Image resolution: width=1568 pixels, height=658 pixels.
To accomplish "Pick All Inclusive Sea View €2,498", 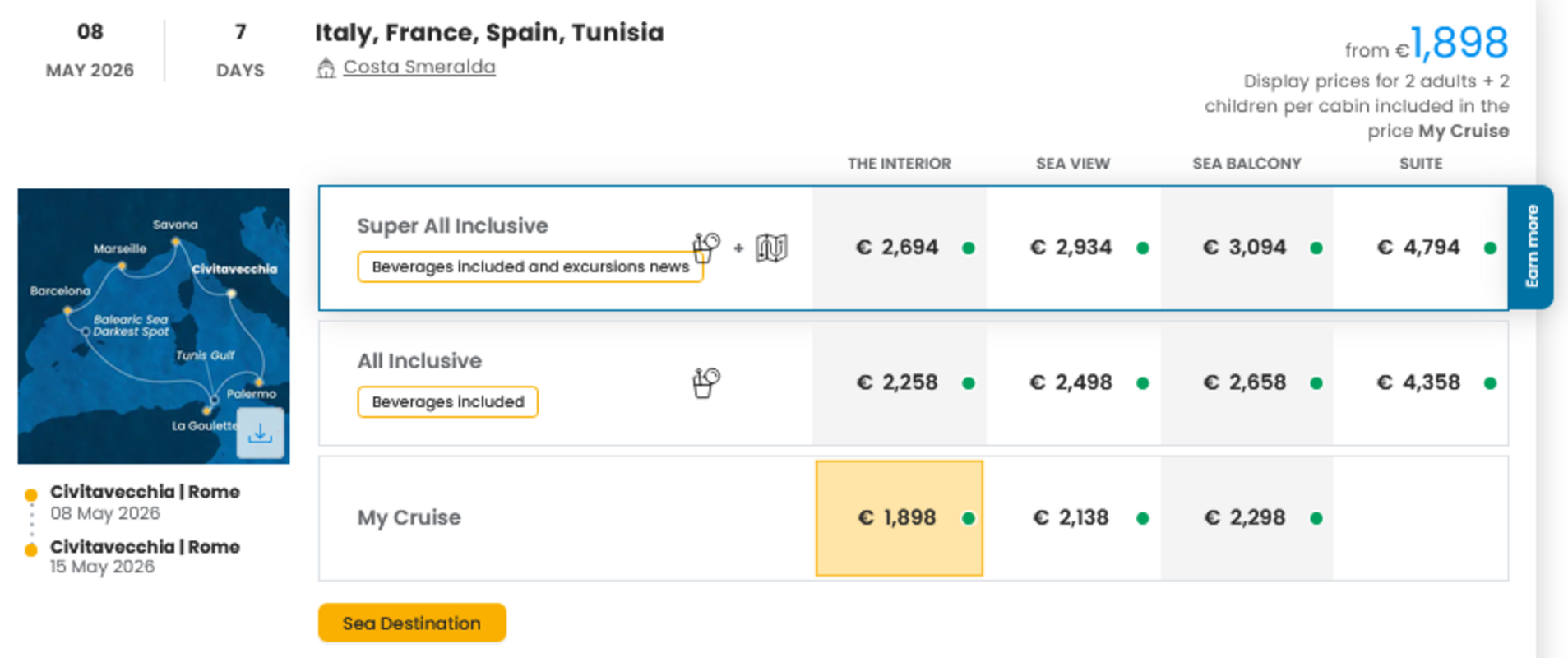I will (1072, 382).
